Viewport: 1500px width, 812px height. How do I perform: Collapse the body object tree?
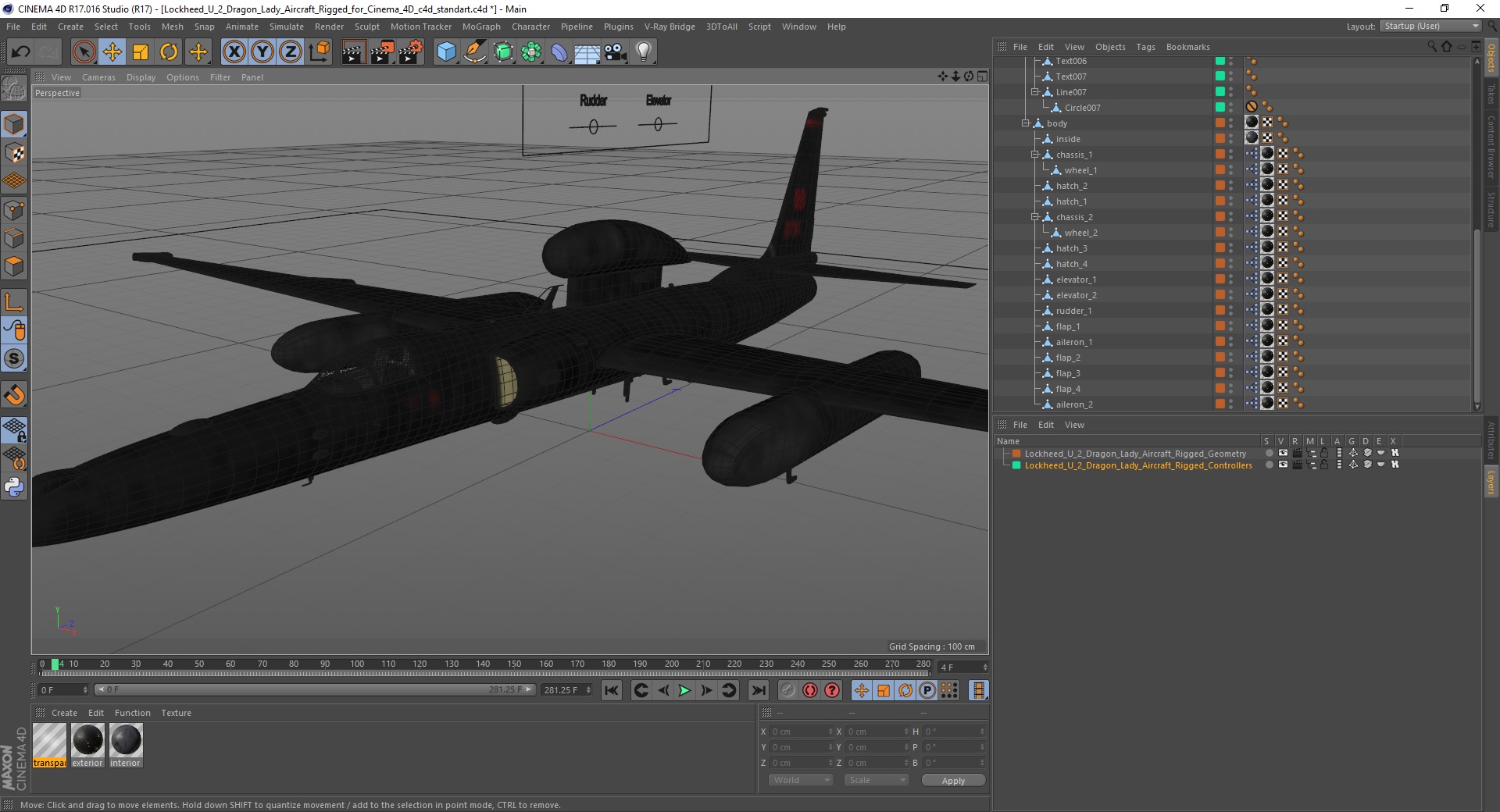click(x=1025, y=123)
